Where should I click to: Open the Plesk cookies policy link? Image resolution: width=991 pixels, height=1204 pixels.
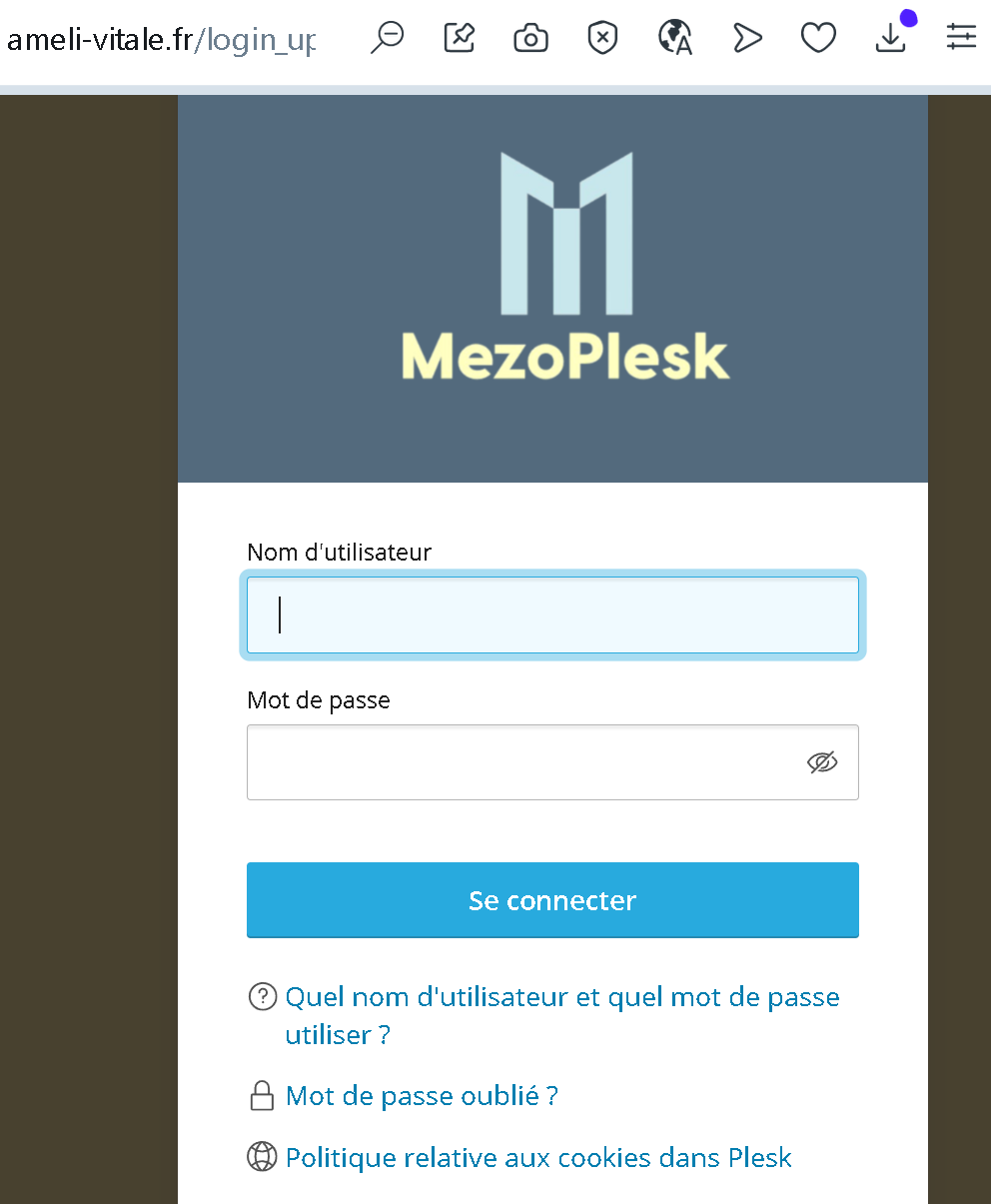coord(538,1158)
